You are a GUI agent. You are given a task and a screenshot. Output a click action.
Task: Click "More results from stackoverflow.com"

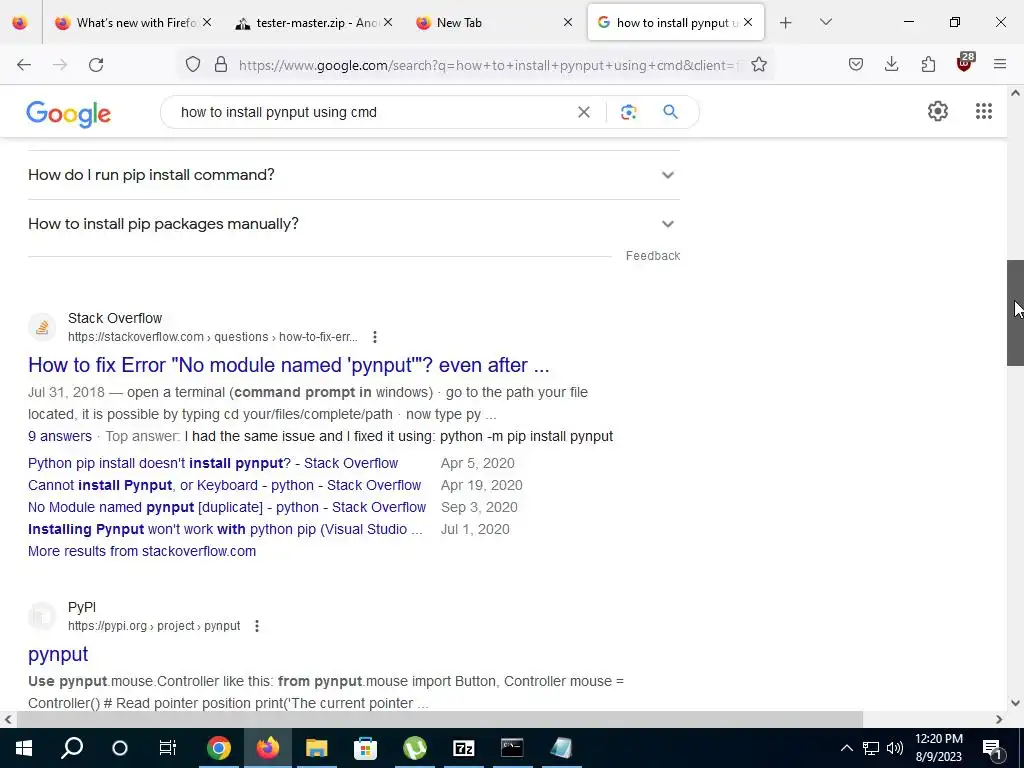(142, 551)
